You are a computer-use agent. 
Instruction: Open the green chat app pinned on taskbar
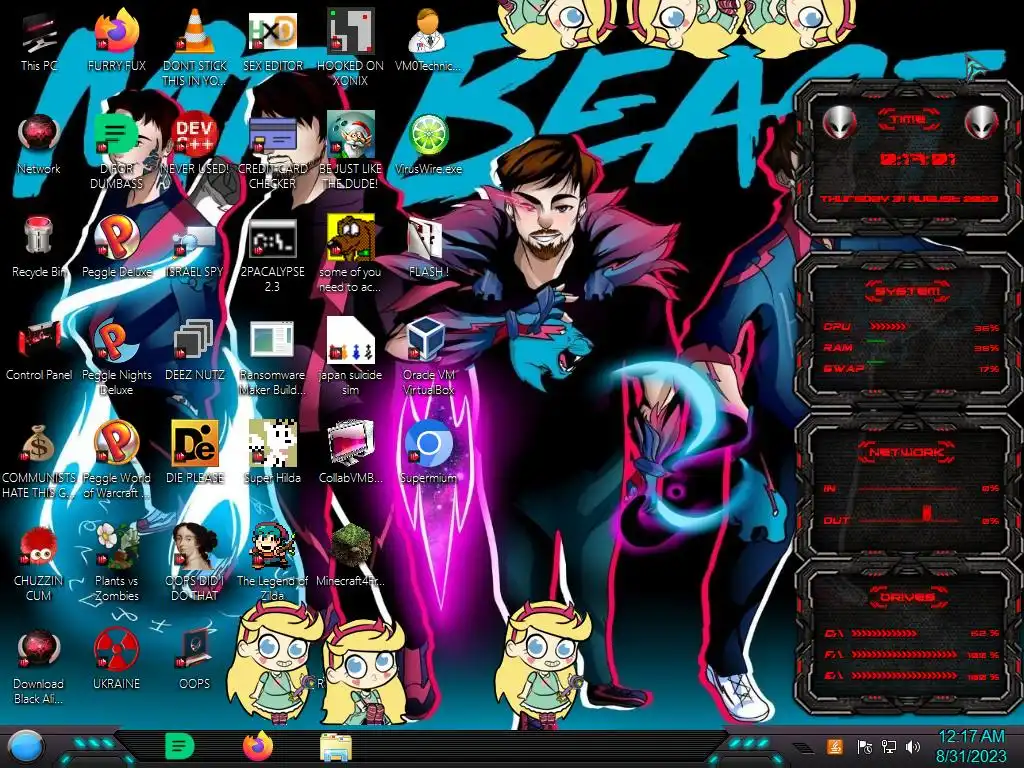(180, 746)
